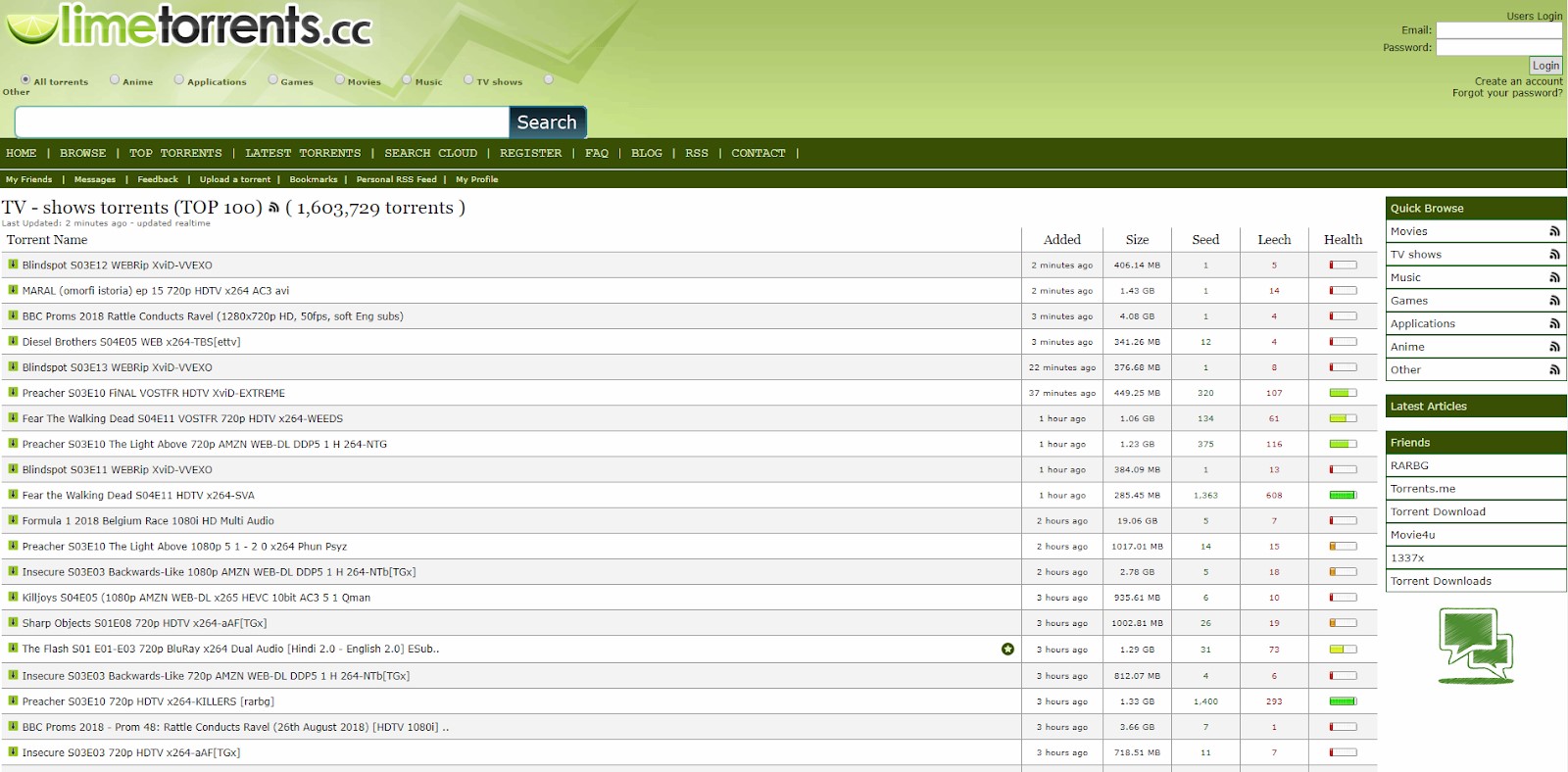
Task: Open Upload a torrent link
Action: point(235,179)
